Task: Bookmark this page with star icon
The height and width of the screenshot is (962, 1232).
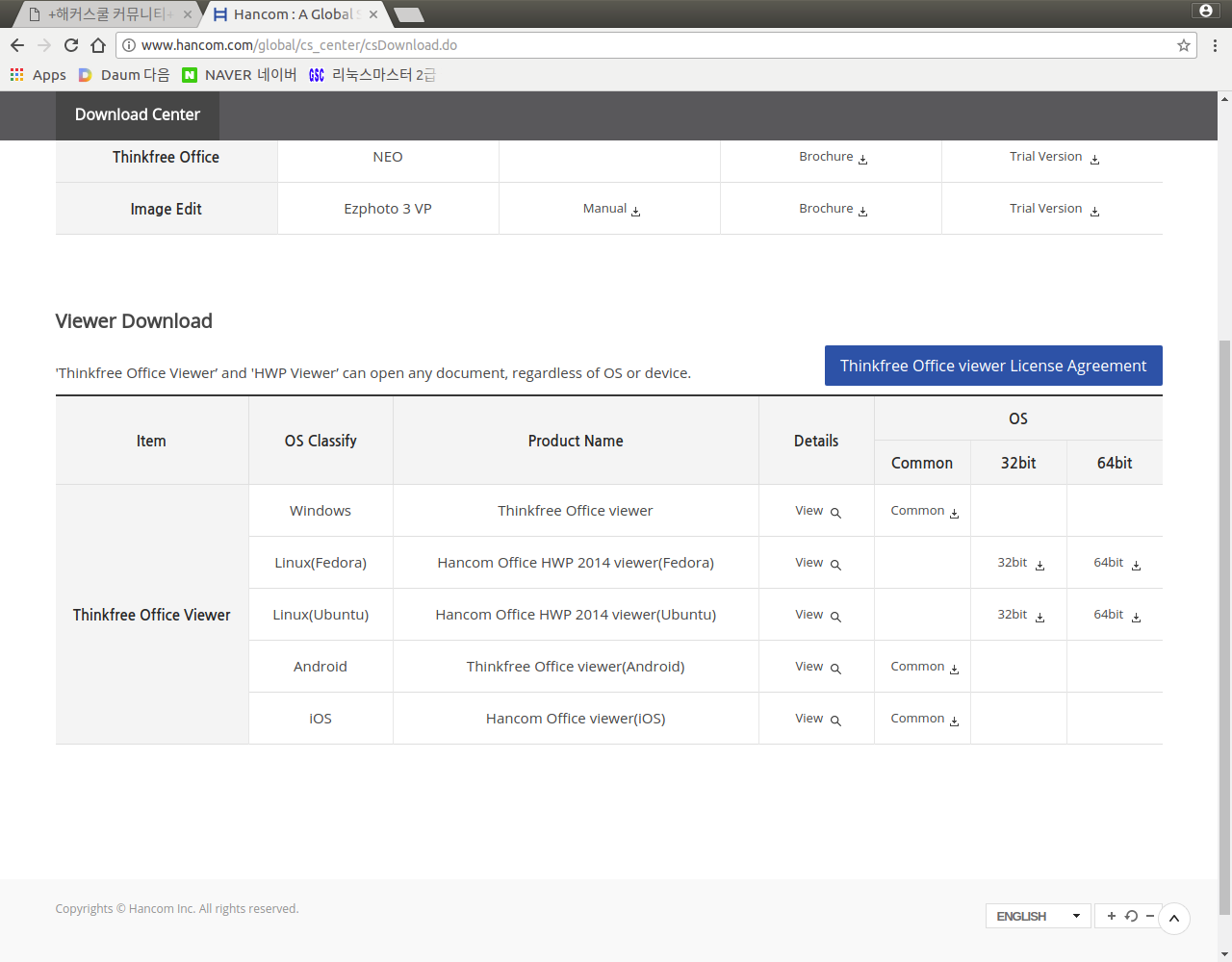Action: (x=1183, y=45)
